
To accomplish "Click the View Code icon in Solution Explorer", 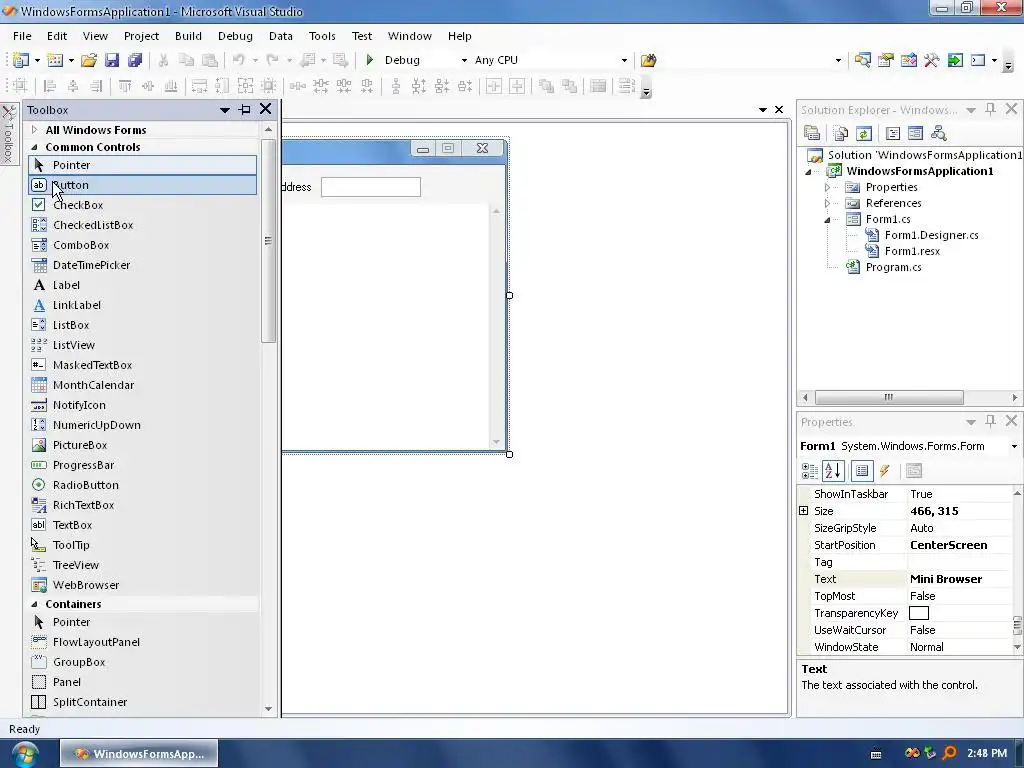I will 893,134.
